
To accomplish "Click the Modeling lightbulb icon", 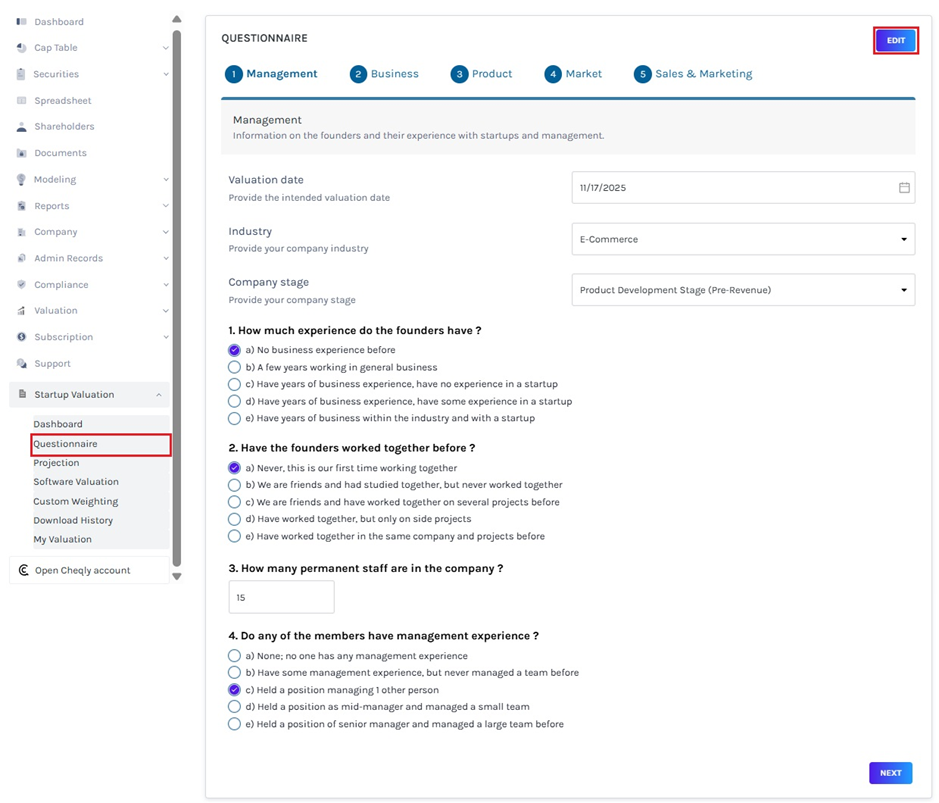I will [22, 180].
